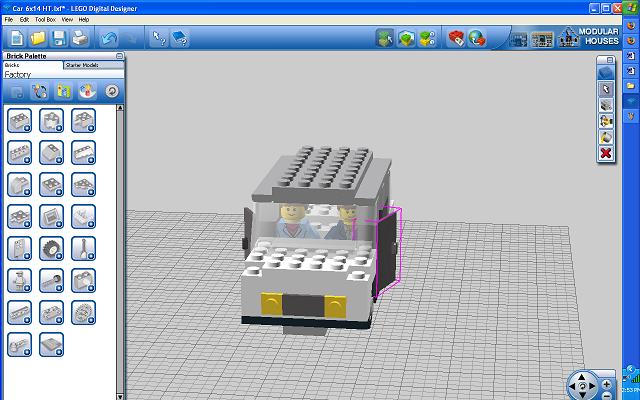Image resolution: width=640 pixels, height=400 pixels.
Task: Pick the Paint tool
Action: point(606,137)
